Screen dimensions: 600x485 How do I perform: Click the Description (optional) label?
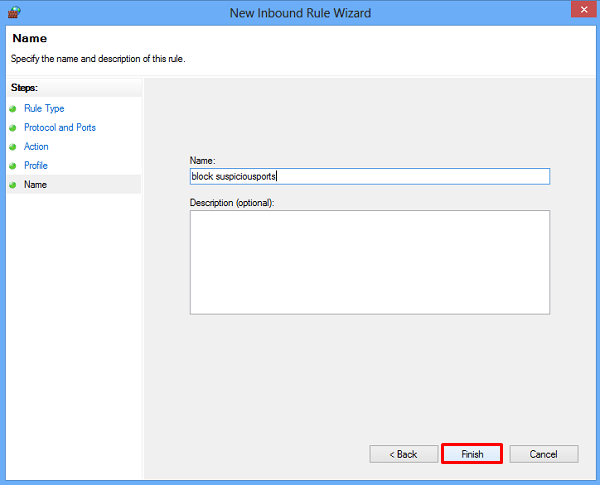tap(232, 202)
